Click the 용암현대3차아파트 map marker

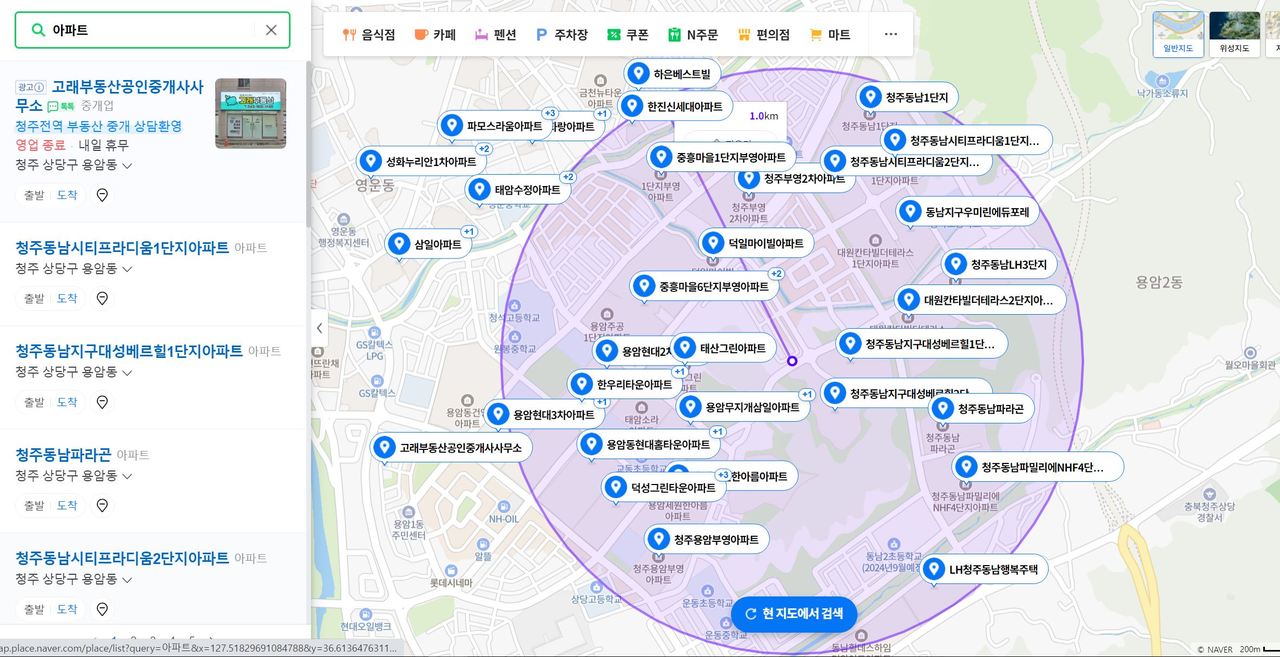pyautogui.click(x=544, y=415)
